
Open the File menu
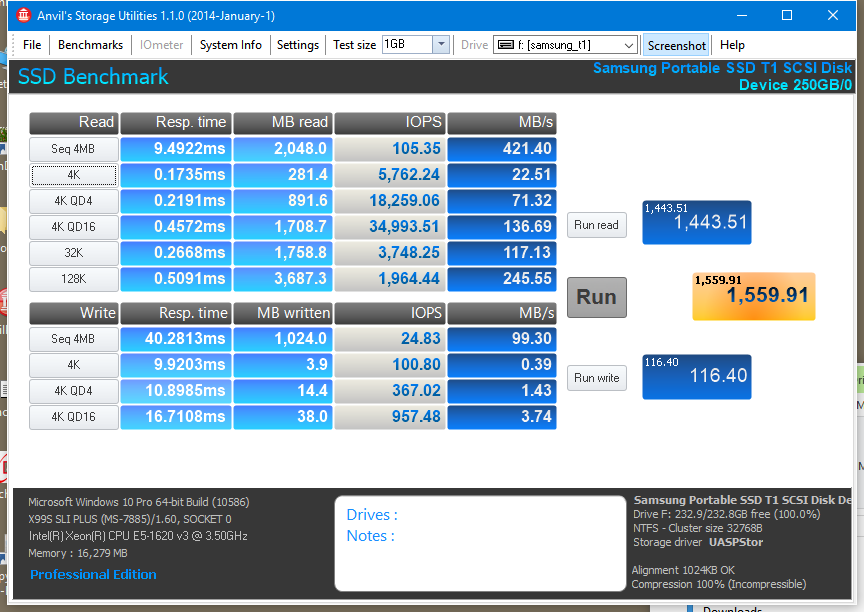coord(32,45)
